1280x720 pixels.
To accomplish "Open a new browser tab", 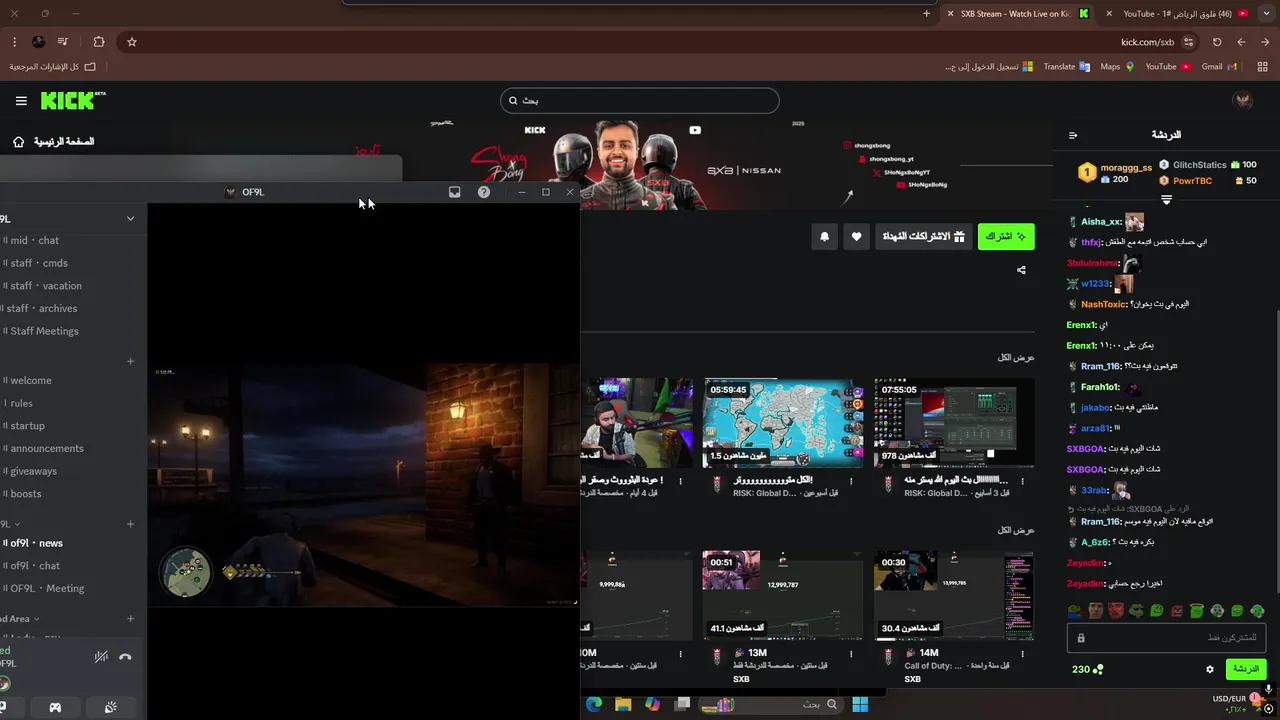I will [926, 14].
